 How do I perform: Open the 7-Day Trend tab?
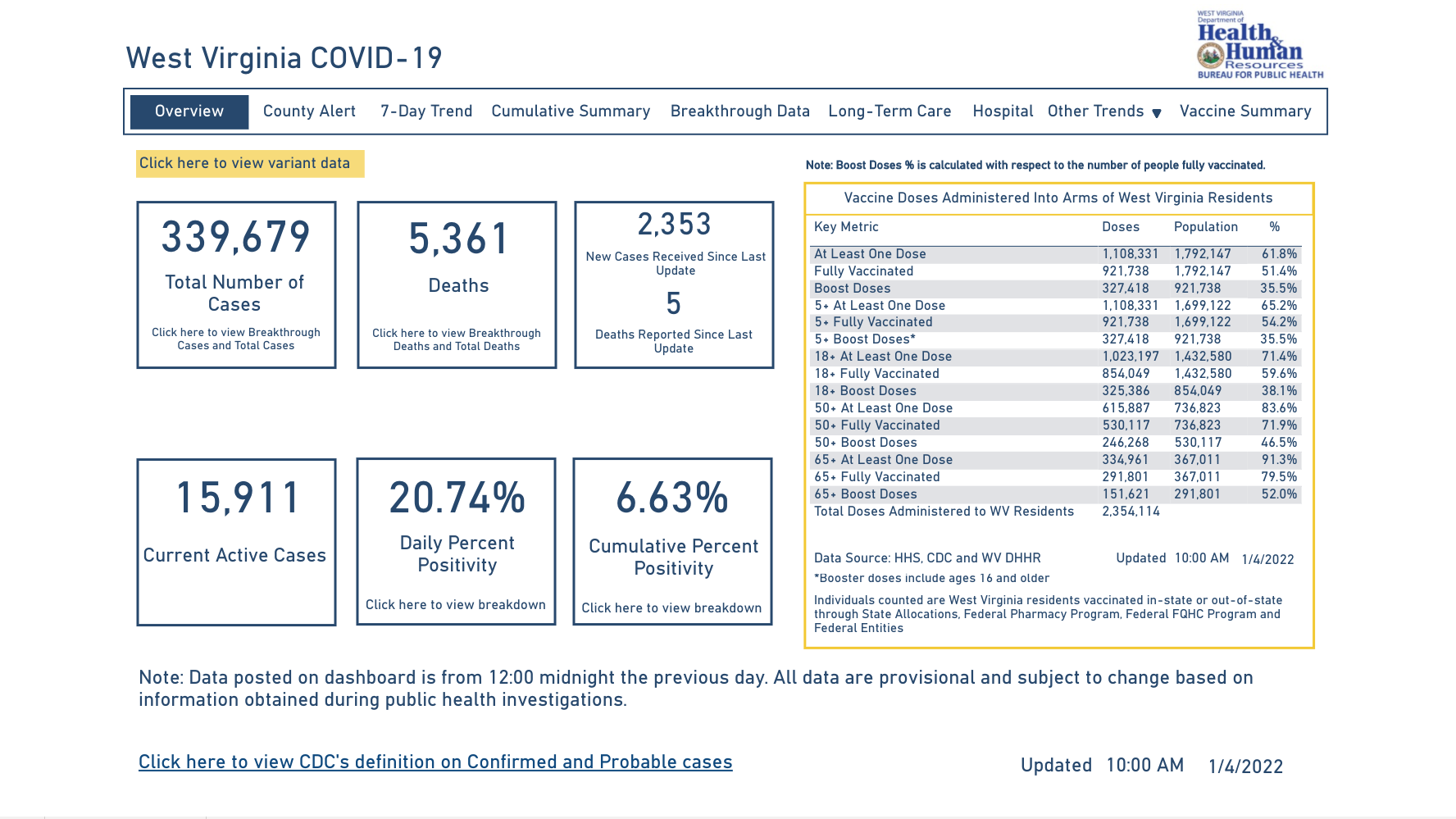(x=426, y=111)
